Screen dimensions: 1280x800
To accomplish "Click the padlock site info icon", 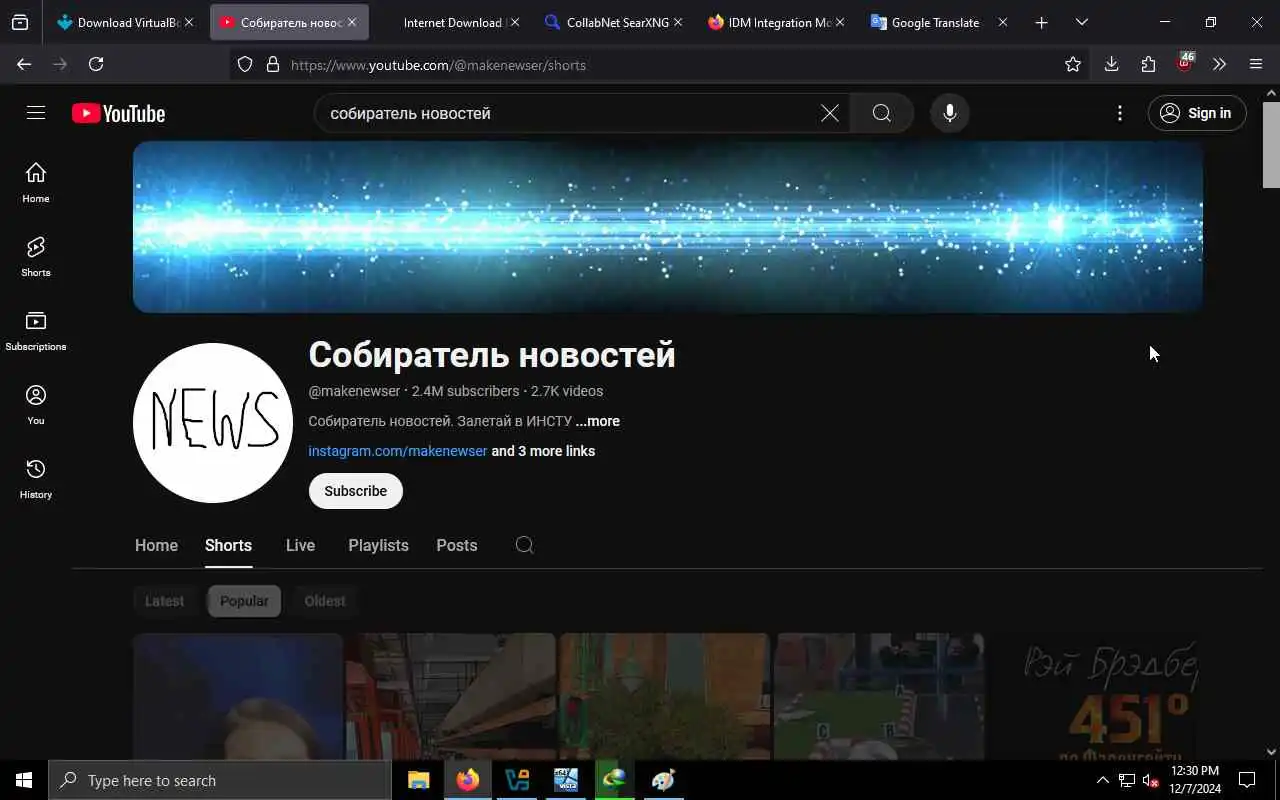I will tap(272, 64).
